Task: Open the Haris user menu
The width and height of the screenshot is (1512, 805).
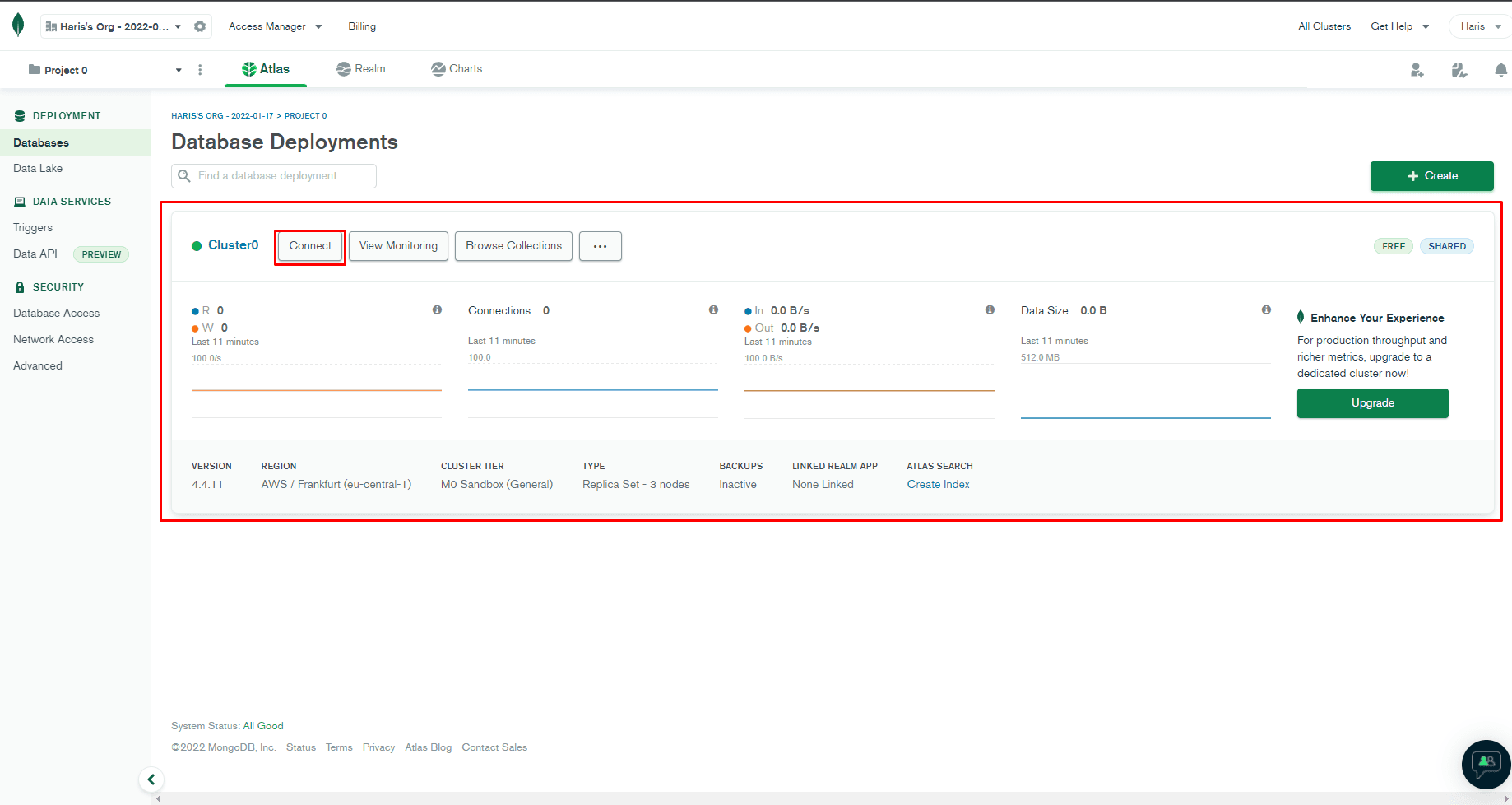Action: click(x=1481, y=26)
